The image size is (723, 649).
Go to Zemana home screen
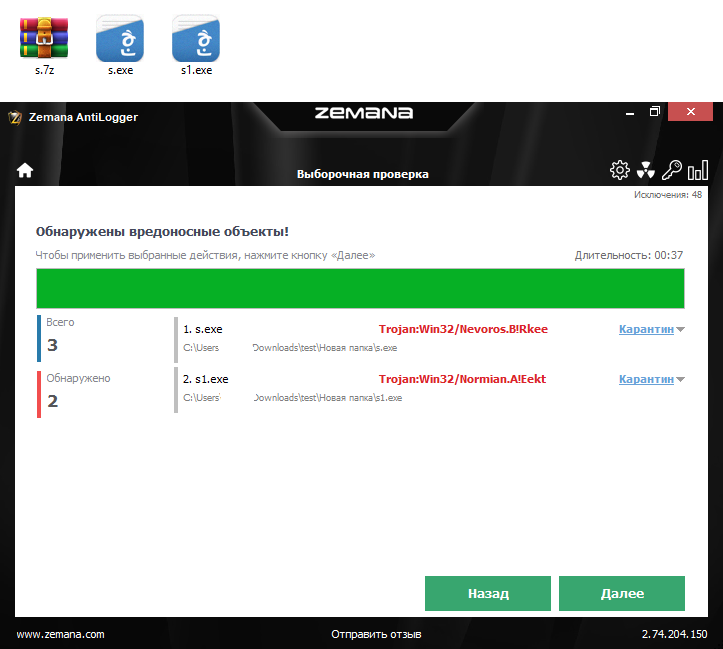click(x=25, y=171)
